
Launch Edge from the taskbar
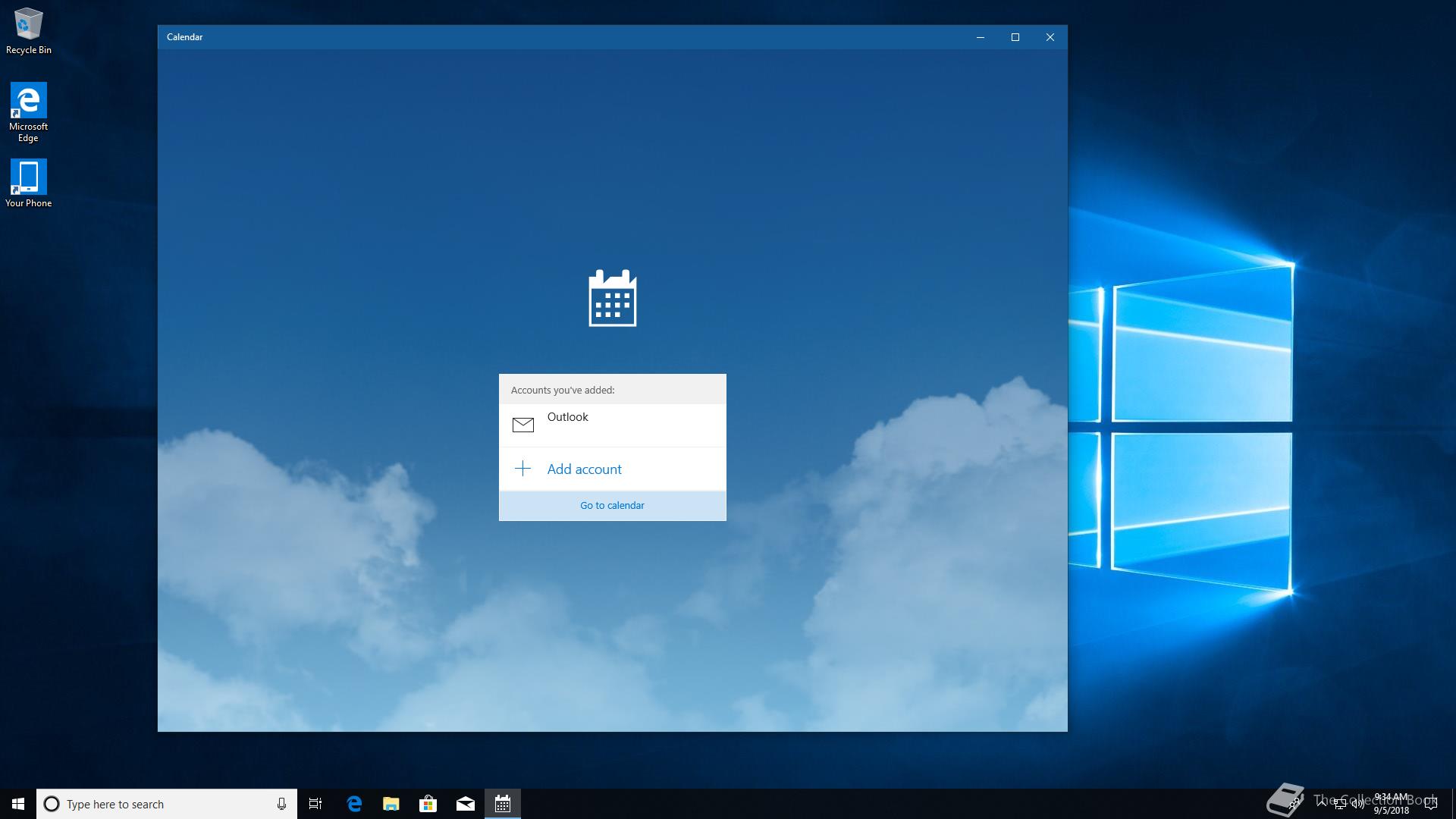point(353,804)
